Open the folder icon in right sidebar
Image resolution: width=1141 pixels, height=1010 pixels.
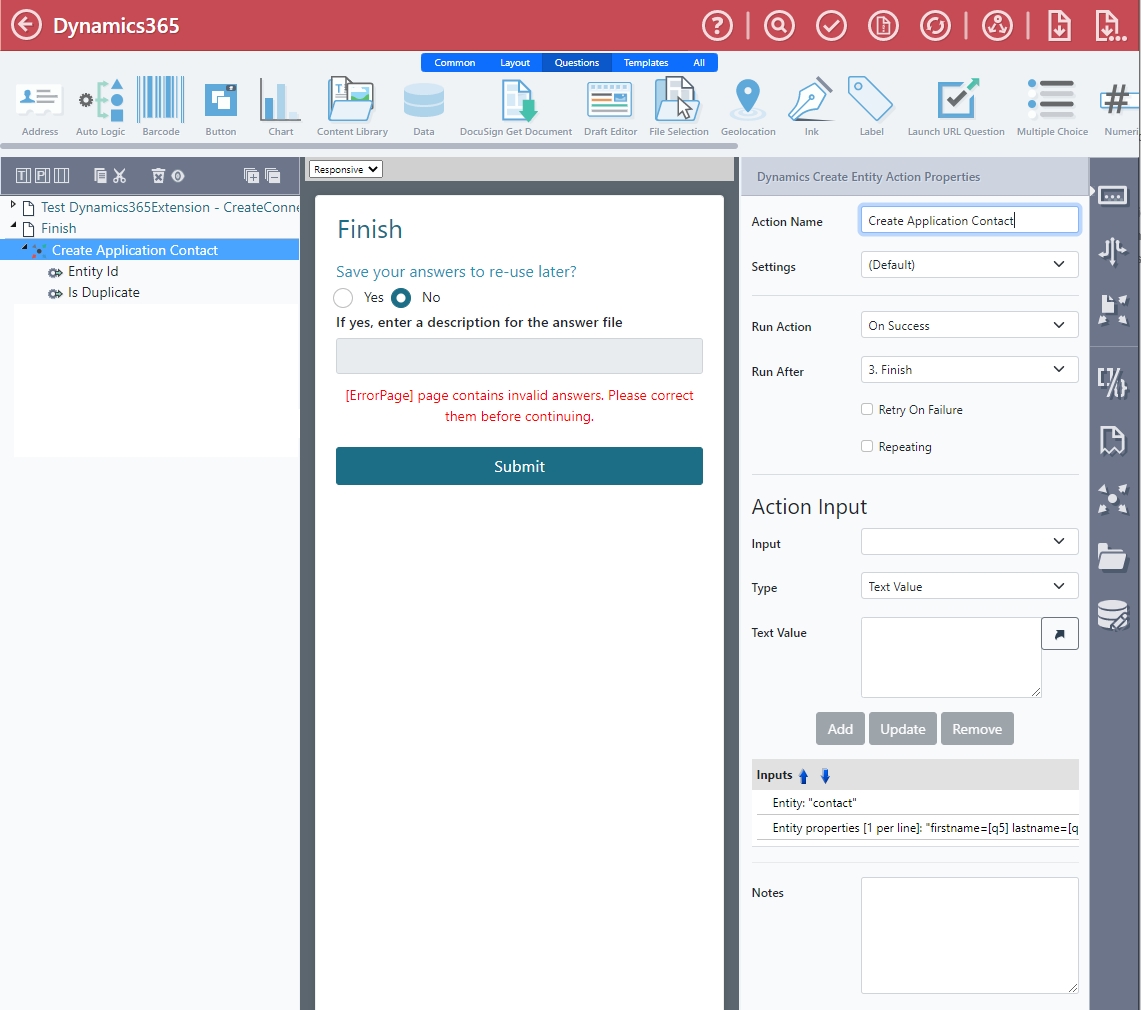pyautogui.click(x=1113, y=557)
